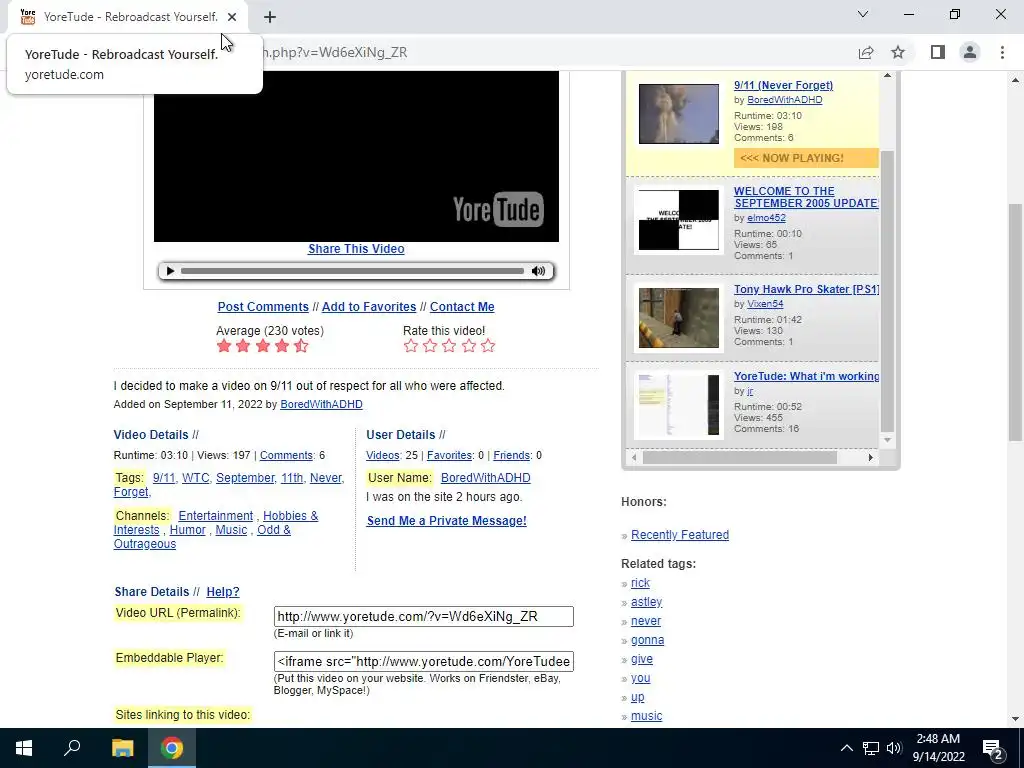Click the Chrome taskbar icon
This screenshot has height=768, width=1024.
(172, 748)
